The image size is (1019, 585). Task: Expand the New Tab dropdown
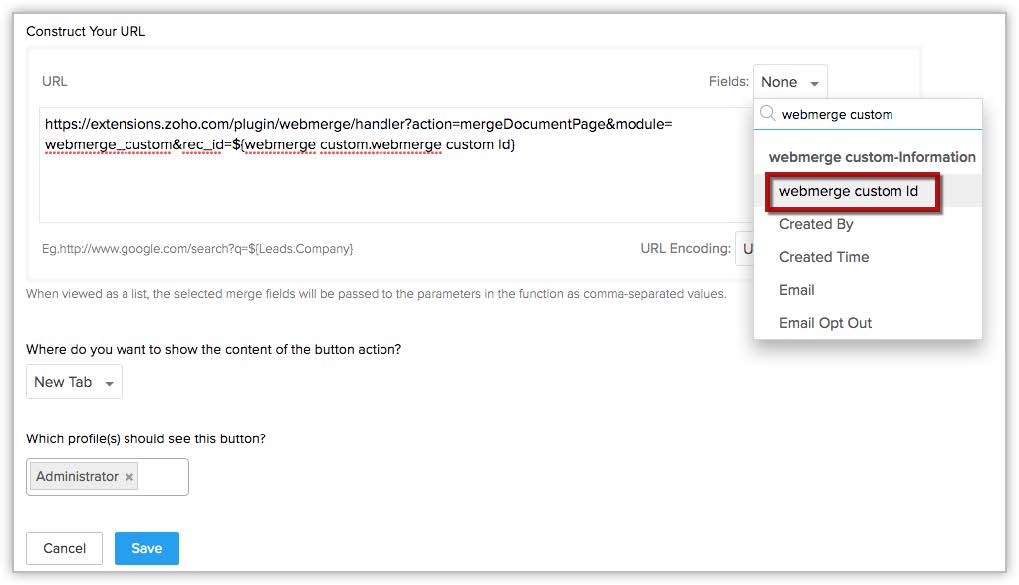74,382
